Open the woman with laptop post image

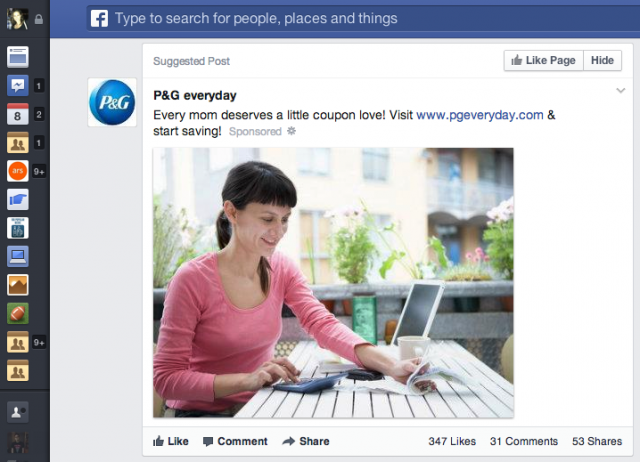333,283
